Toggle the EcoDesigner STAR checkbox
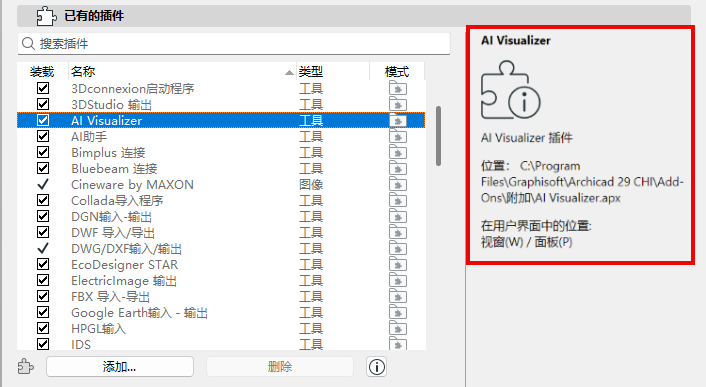The width and height of the screenshot is (706, 387). pos(43,265)
